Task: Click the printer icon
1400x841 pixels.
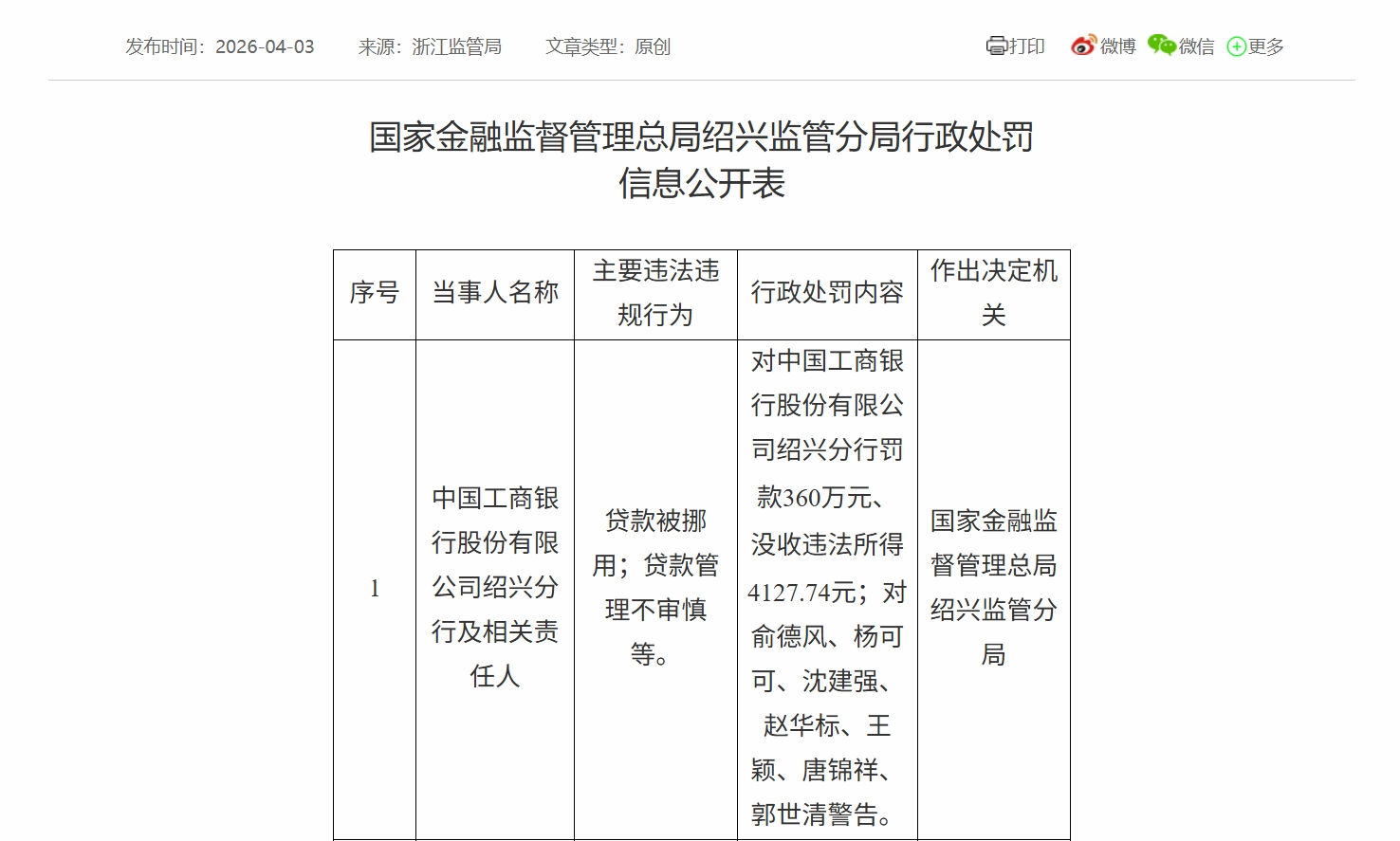Action: coord(996,46)
